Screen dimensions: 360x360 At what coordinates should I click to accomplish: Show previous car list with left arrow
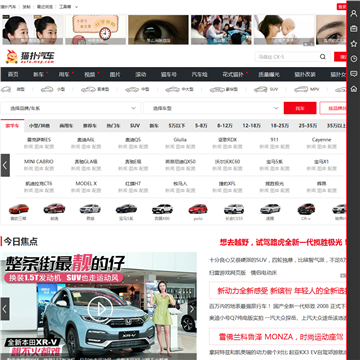(x=5, y=165)
